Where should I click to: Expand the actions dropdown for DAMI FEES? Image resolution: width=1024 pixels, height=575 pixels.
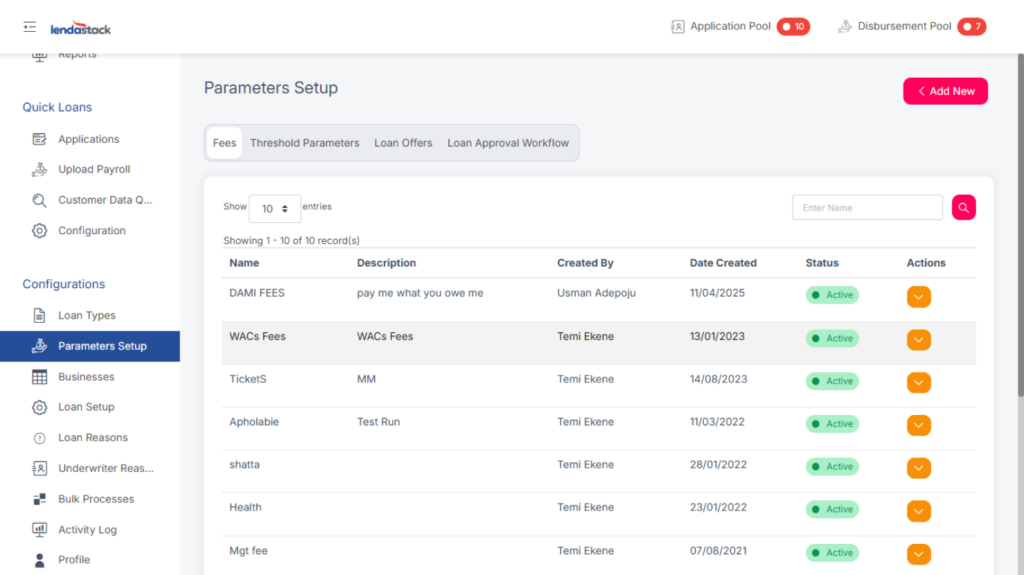918,297
